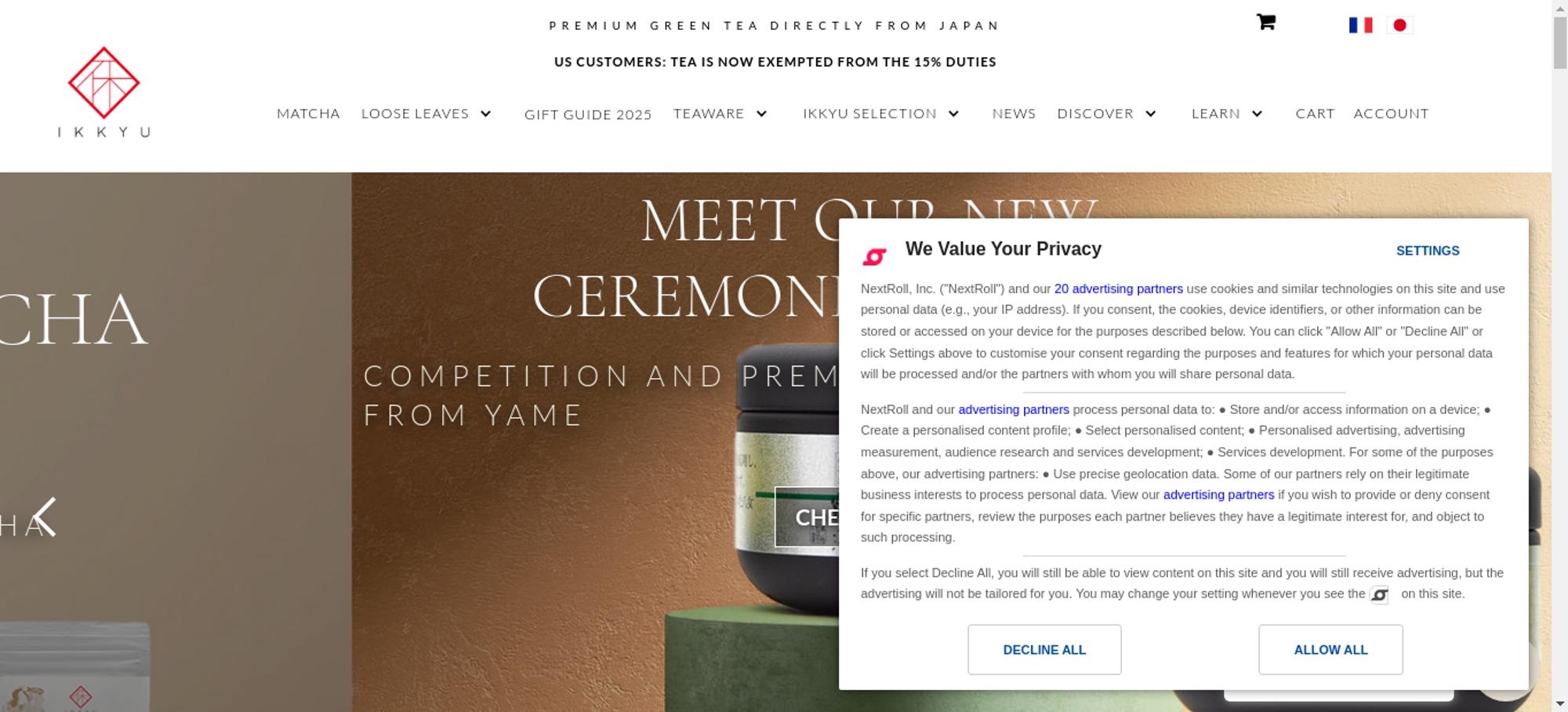Click the page vertical scrollbar thumb

[x=1560, y=43]
